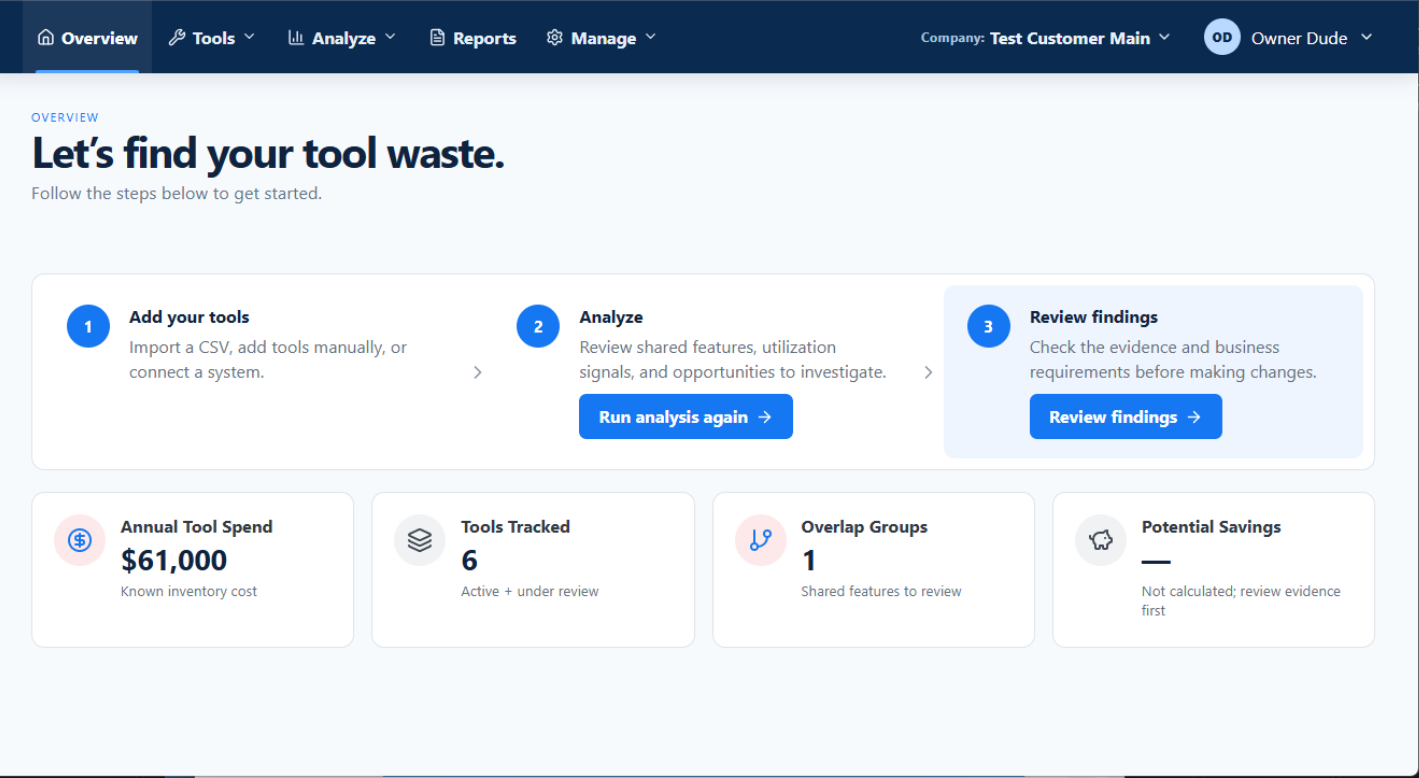Expand the Tools menu chevron
Image resolution: width=1419 pixels, height=778 pixels.
249,37
